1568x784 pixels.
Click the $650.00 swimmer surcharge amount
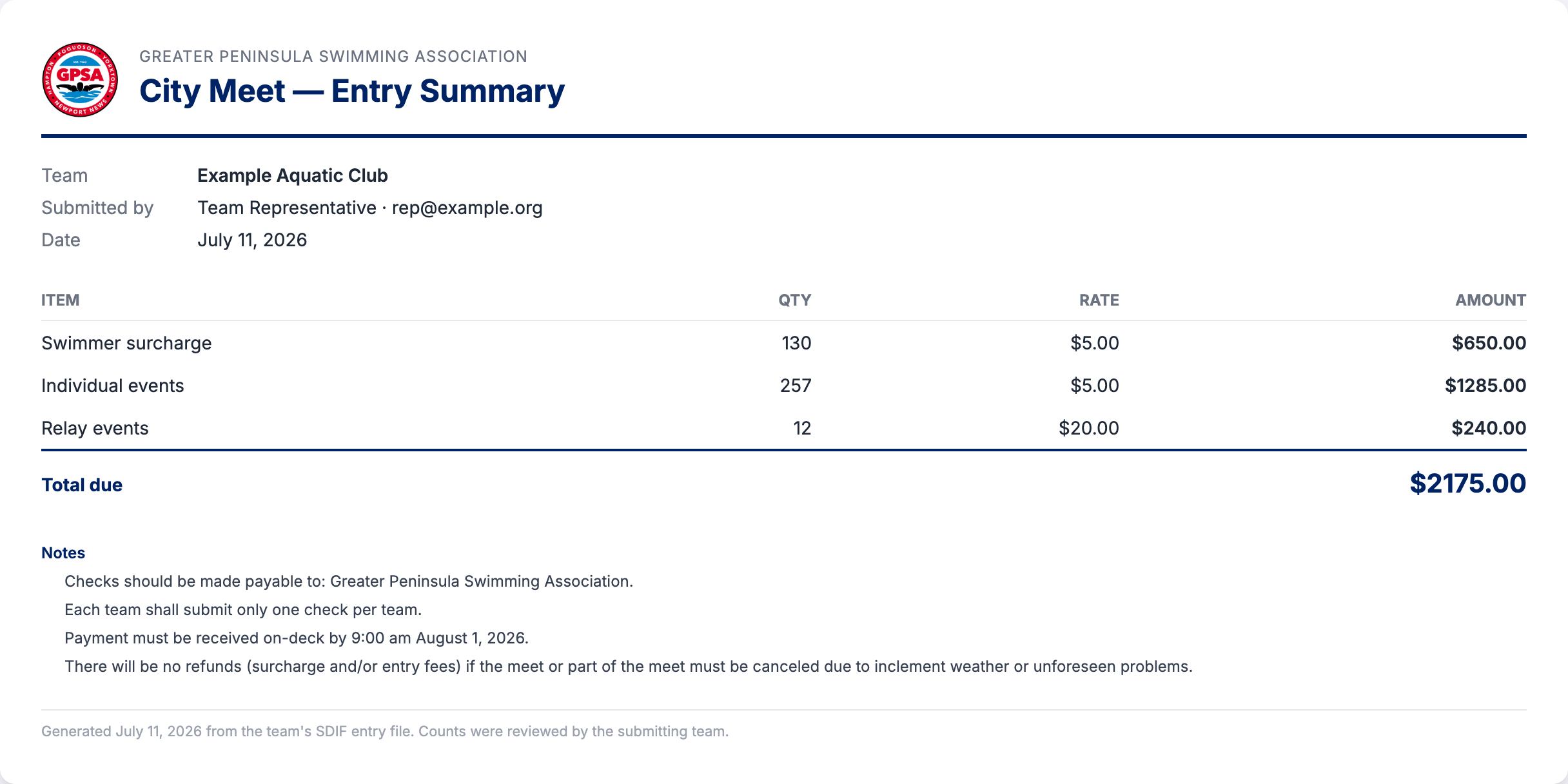(x=1489, y=343)
